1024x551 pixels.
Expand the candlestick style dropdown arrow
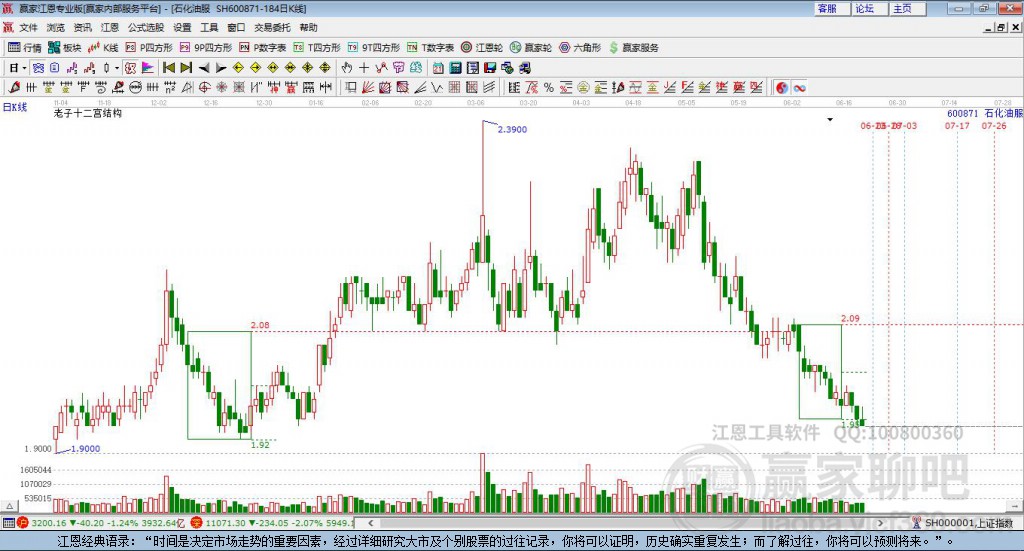coord(117,68)
